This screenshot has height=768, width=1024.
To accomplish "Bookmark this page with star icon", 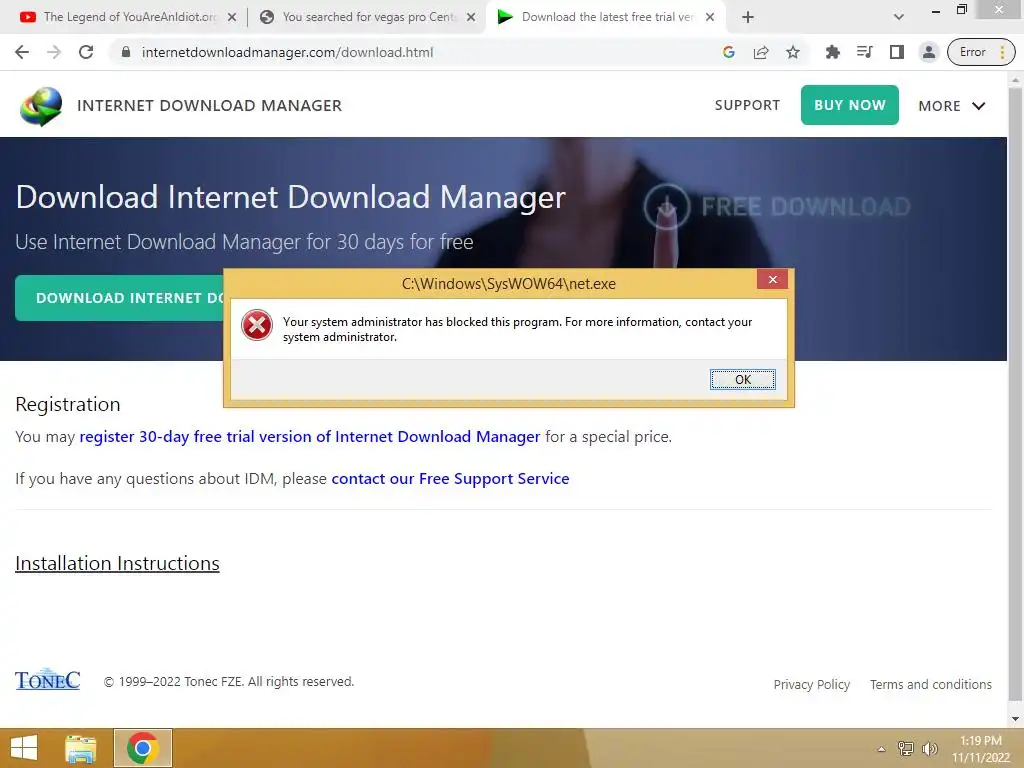I will coord(793,52).
